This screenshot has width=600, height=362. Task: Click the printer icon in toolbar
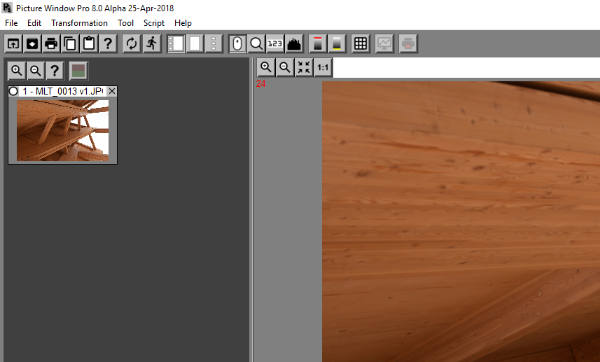click(51, 44)
